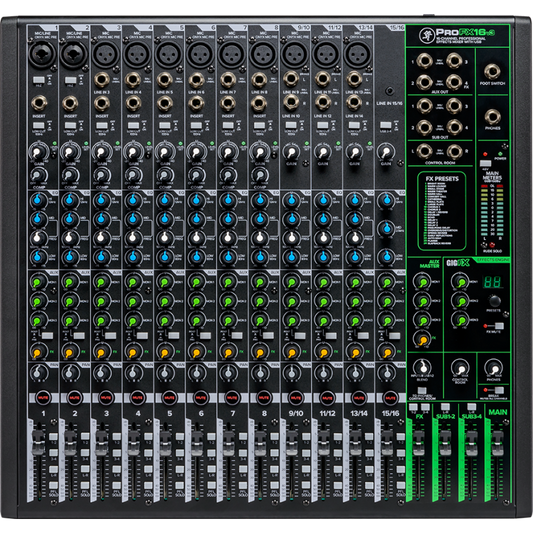The width and height of the screenshot is (533, 533).
Task: Click the channel 9/10 LINE IN 9 jack
Action: (291, 79)
